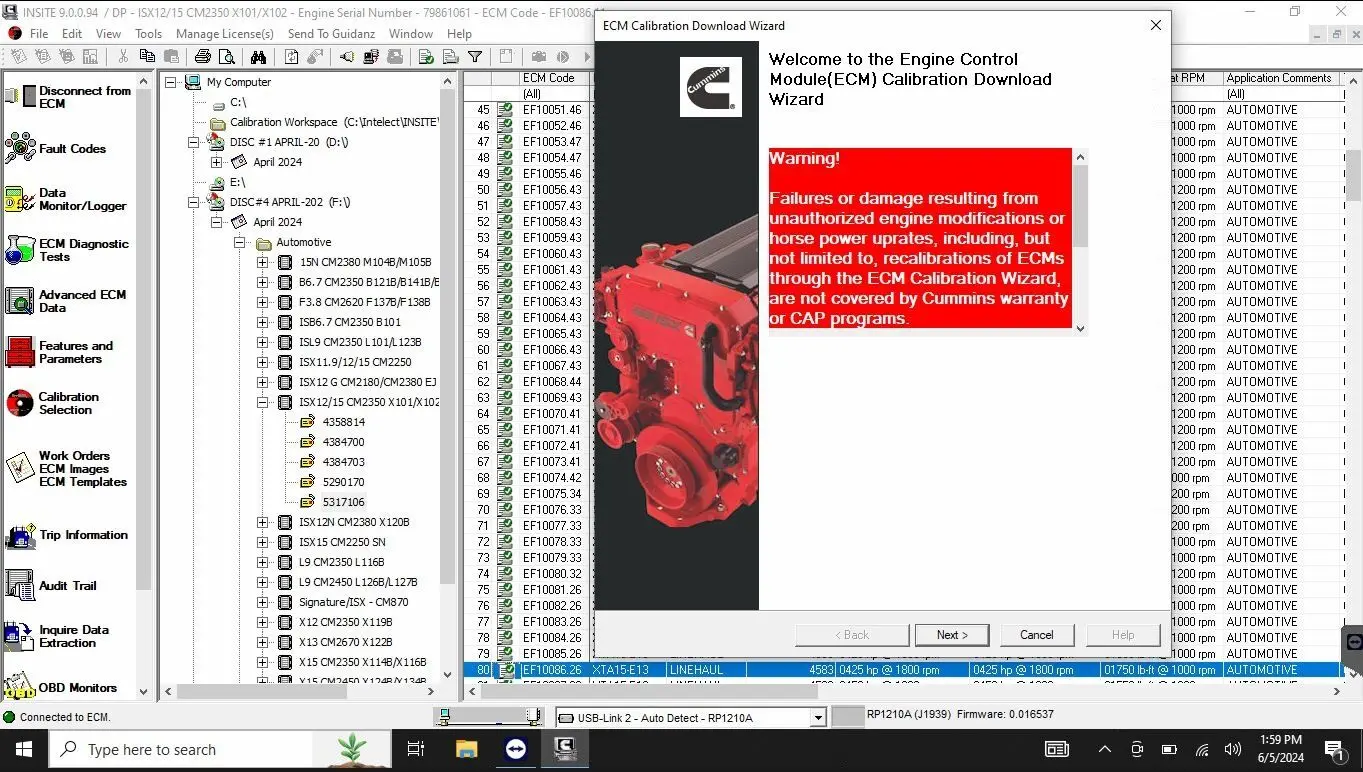Click the Cut scissors toolbar icon
This screenshot has height=772, width=1363.
tap(123, 57)
